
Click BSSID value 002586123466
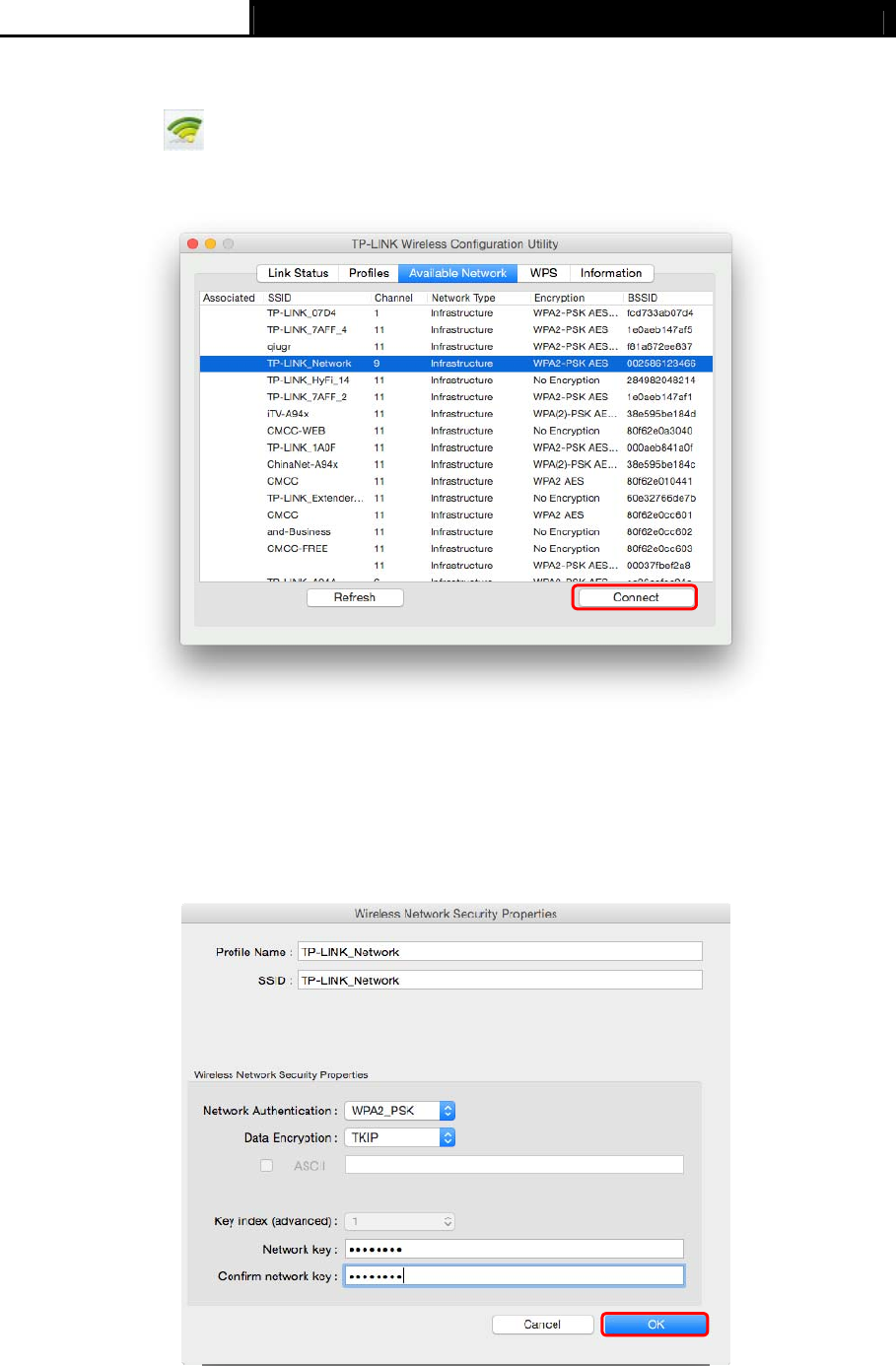pos(661,364)
